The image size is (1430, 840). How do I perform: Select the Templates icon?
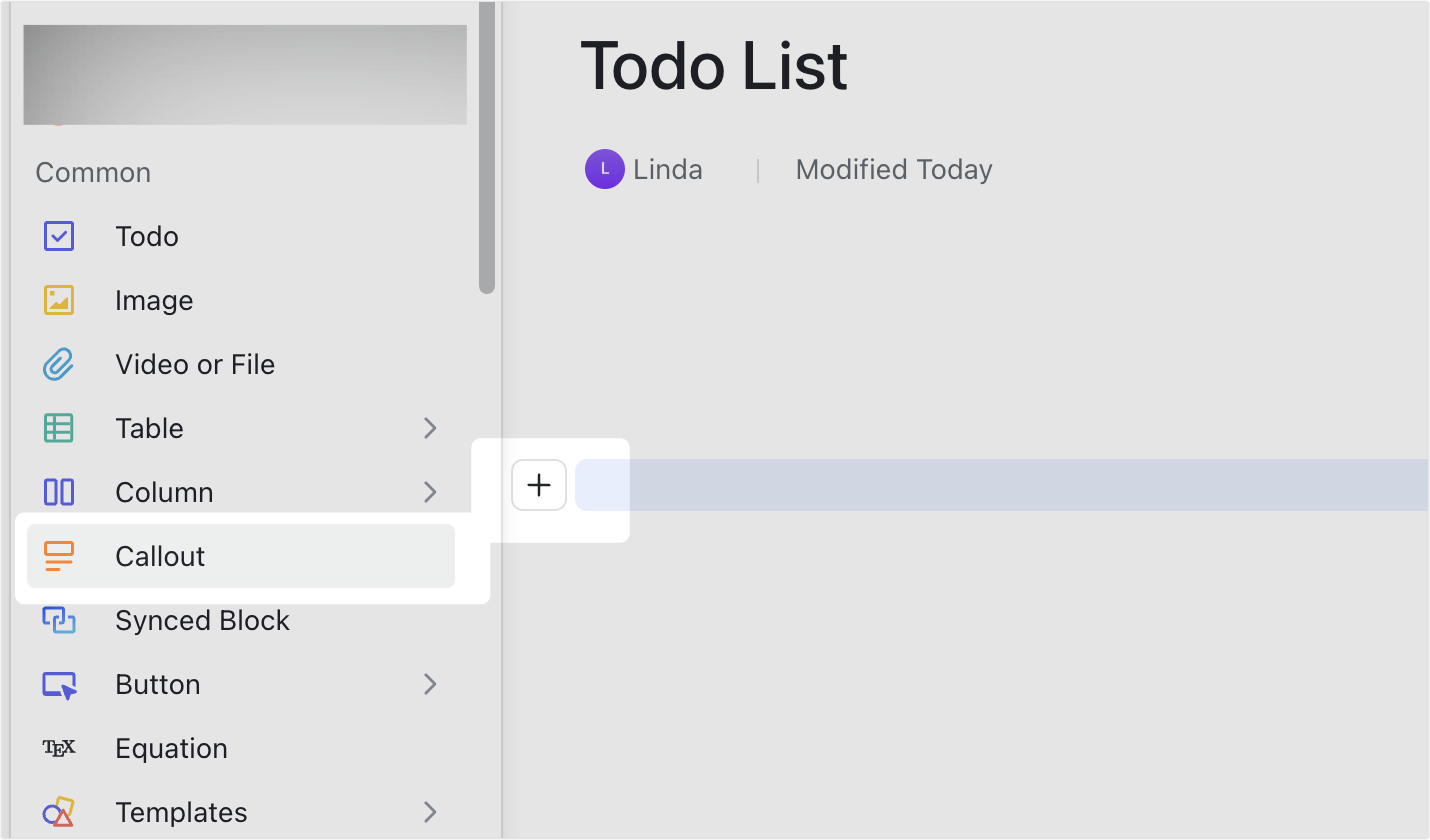(x=58, y=812)
